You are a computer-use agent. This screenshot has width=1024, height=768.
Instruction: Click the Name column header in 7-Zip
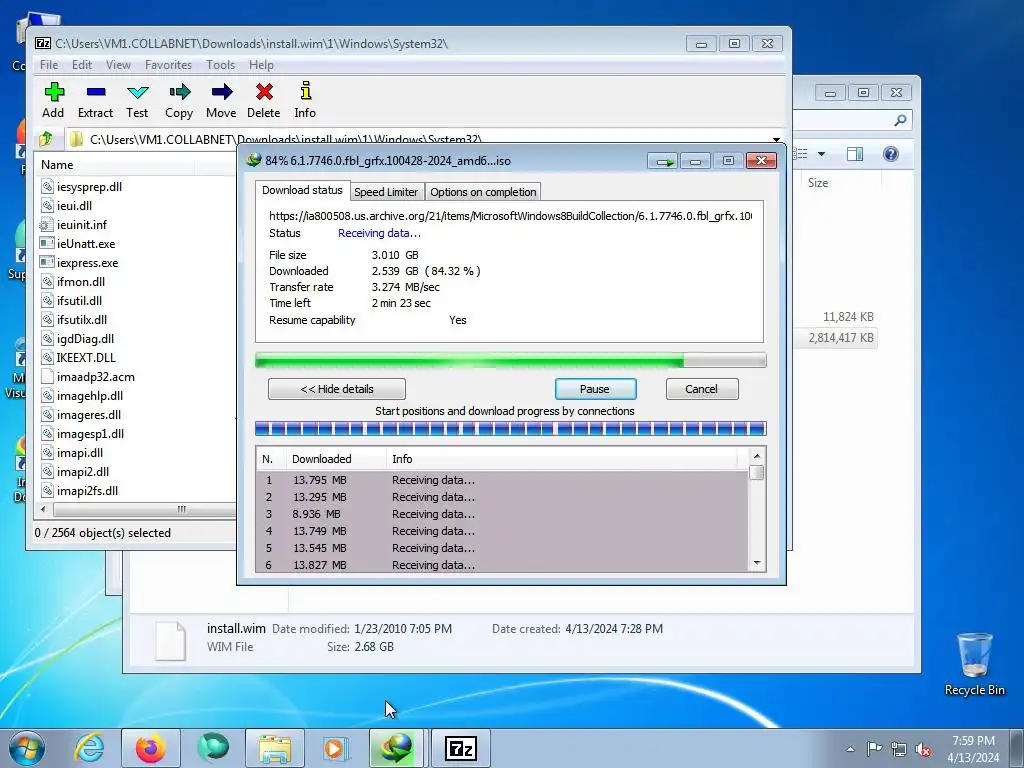pos(116,165)
